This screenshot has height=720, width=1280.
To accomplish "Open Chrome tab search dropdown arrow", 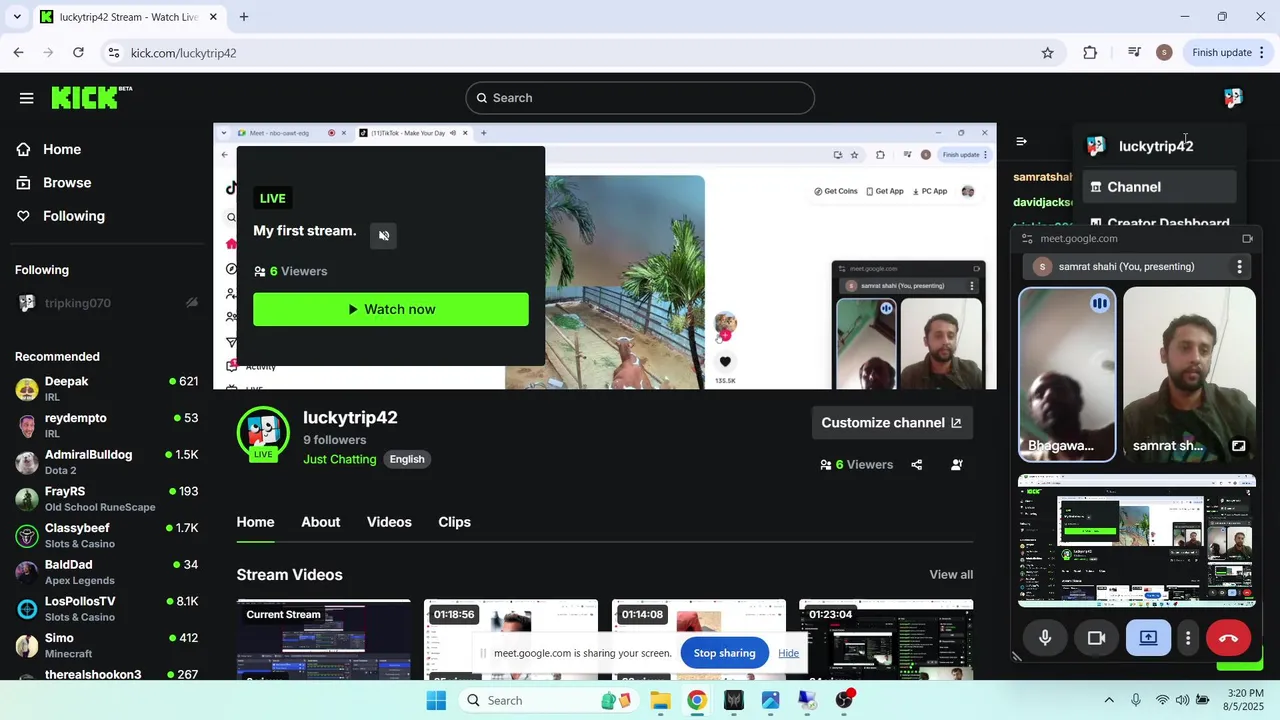I will (17, 17).
